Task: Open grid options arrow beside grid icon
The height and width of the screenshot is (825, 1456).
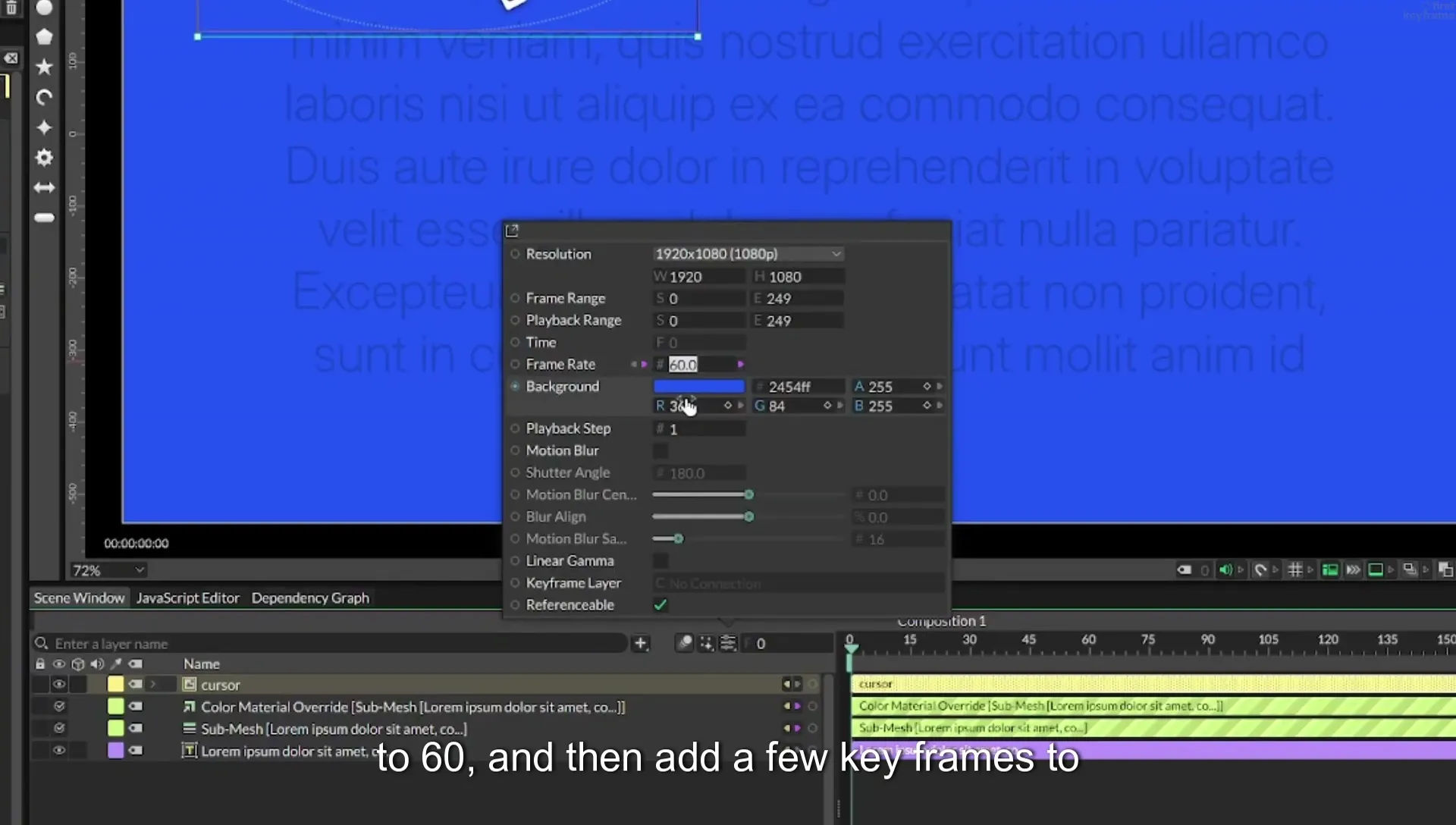Action: coord(1310,570)
